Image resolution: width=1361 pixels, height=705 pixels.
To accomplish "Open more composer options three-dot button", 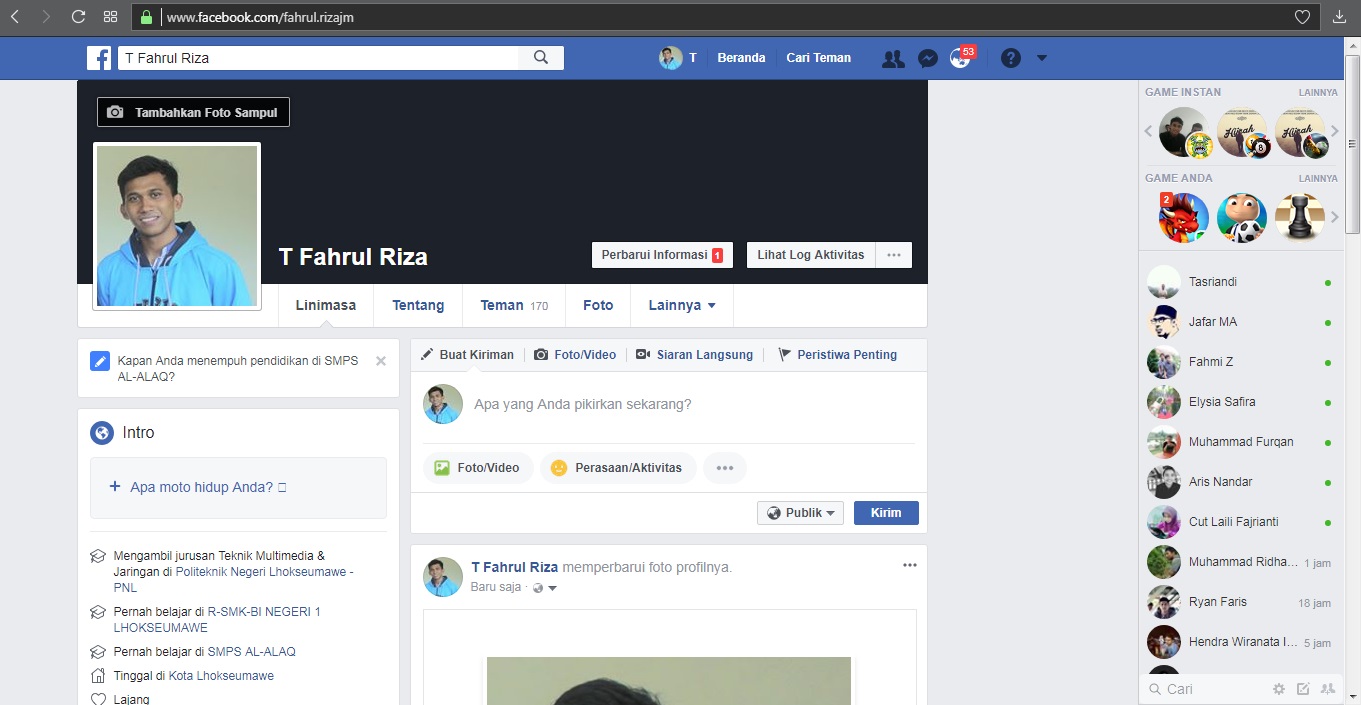I will 725,467.
